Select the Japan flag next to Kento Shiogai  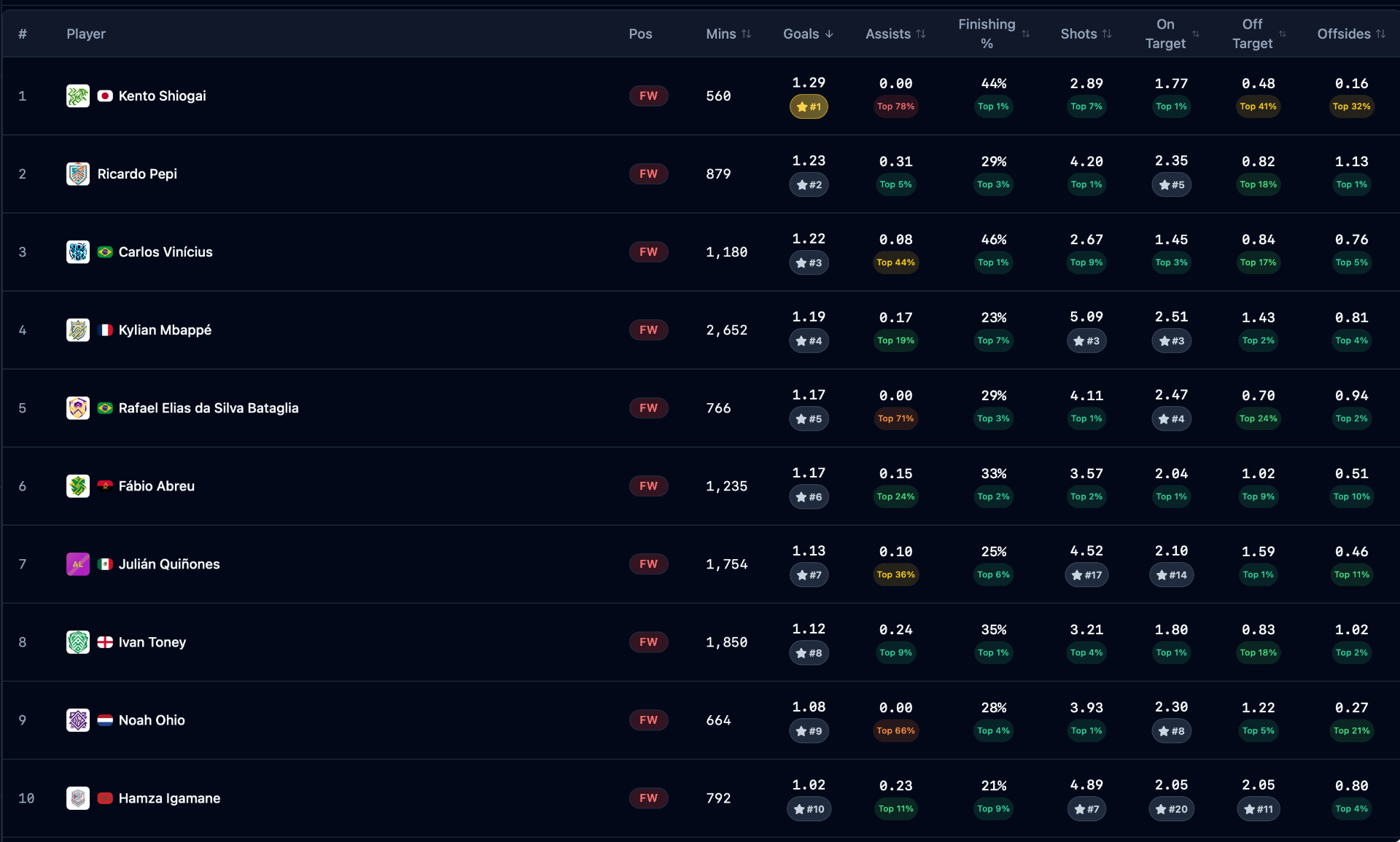[x=105, y=95]
